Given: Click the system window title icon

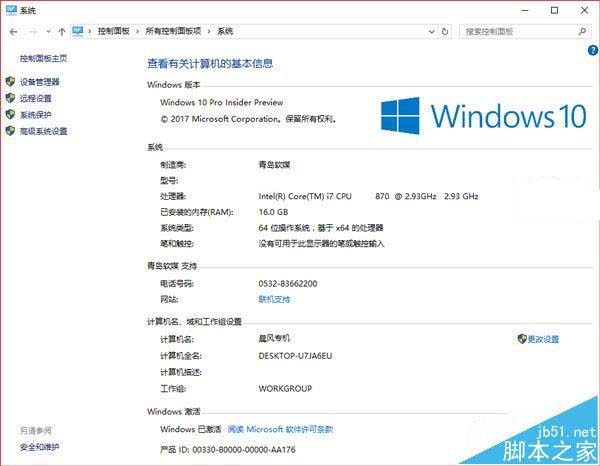Looking at the screenshot, I should 11,10.
